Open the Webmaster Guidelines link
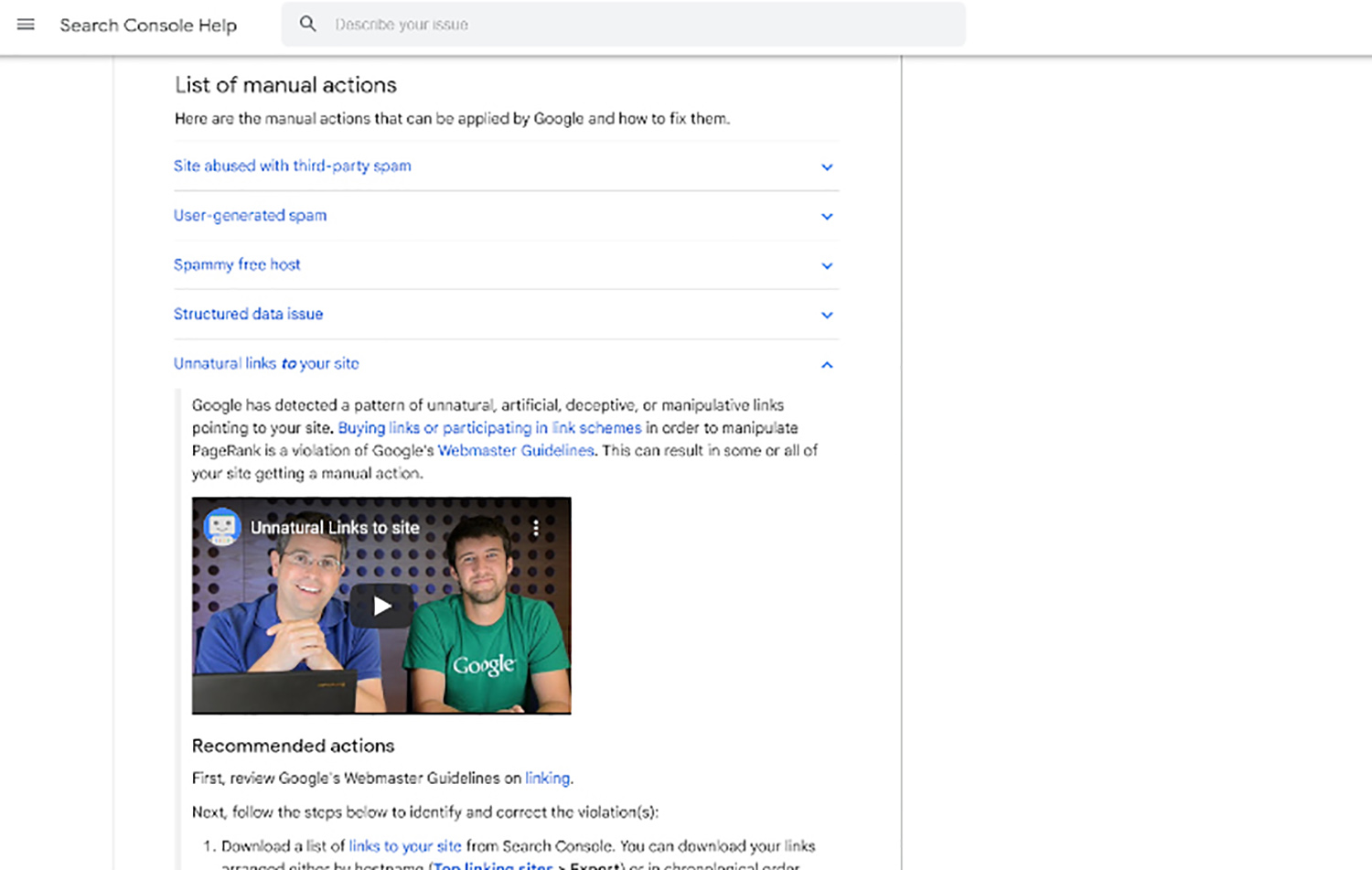The image size is (1372, 870). click(515, 450)
